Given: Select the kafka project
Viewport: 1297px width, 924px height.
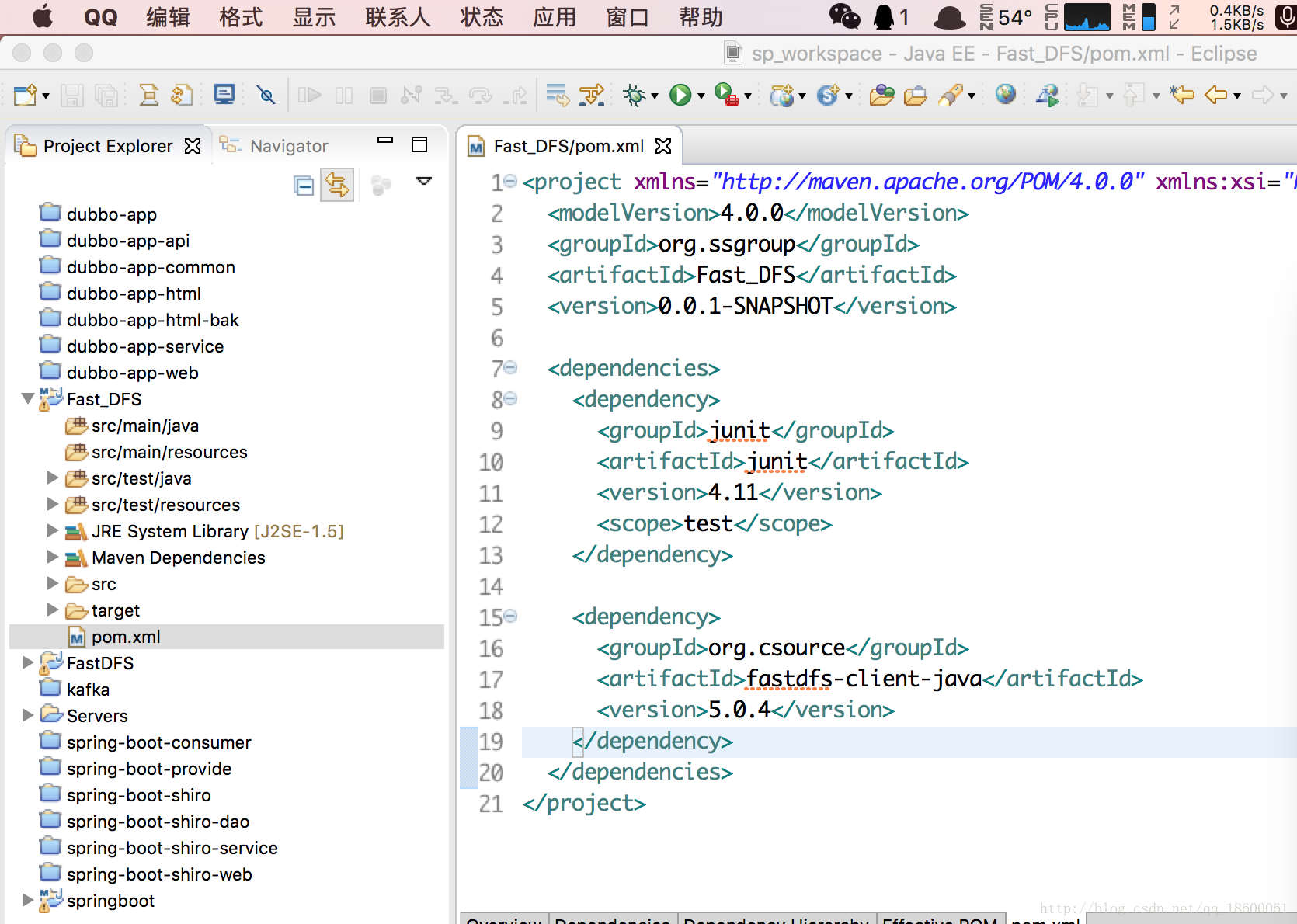Looking at the screenshot, I should pos(88,690).
